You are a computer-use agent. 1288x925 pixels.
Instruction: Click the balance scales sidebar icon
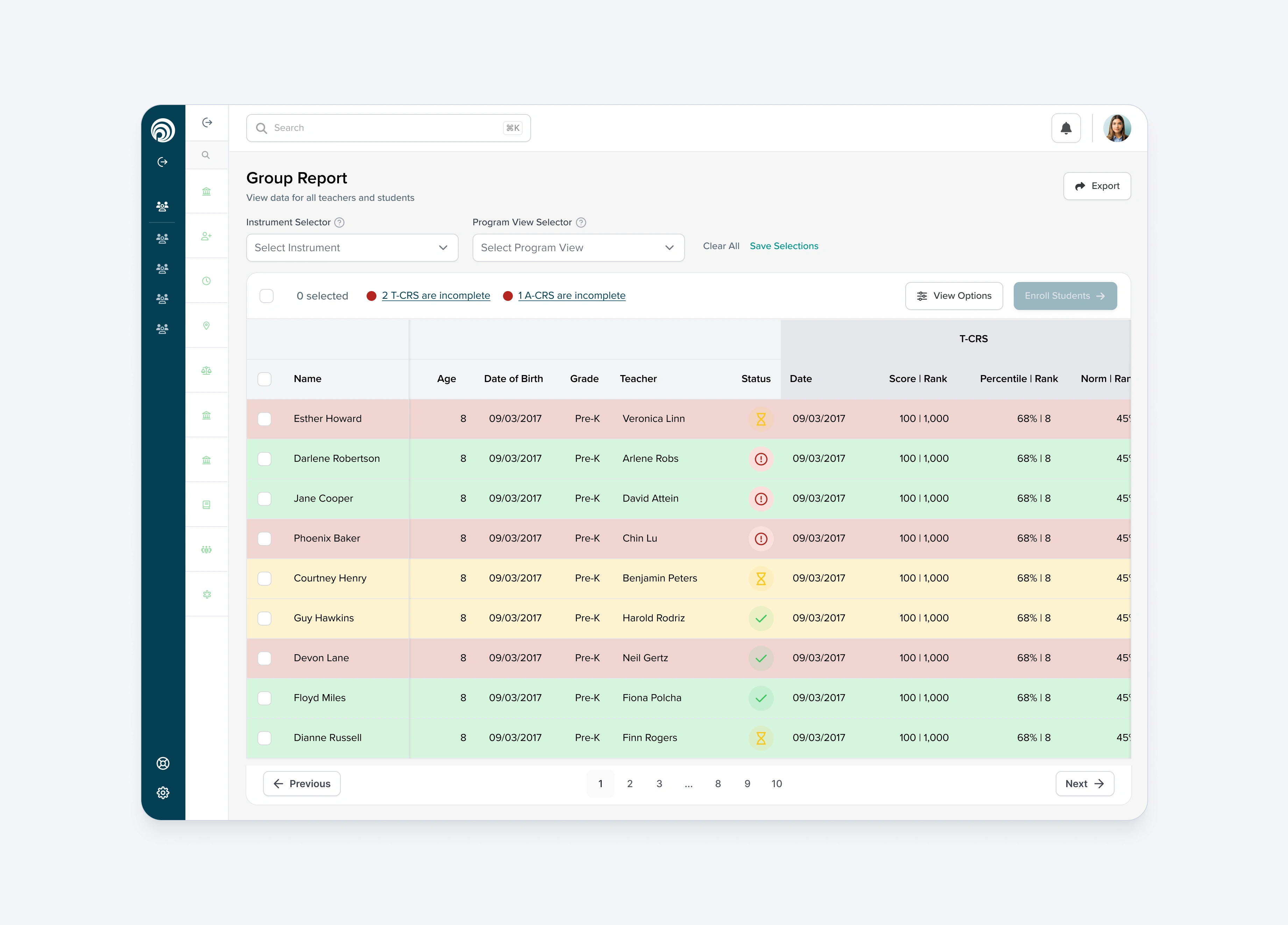tap(206, 371)
